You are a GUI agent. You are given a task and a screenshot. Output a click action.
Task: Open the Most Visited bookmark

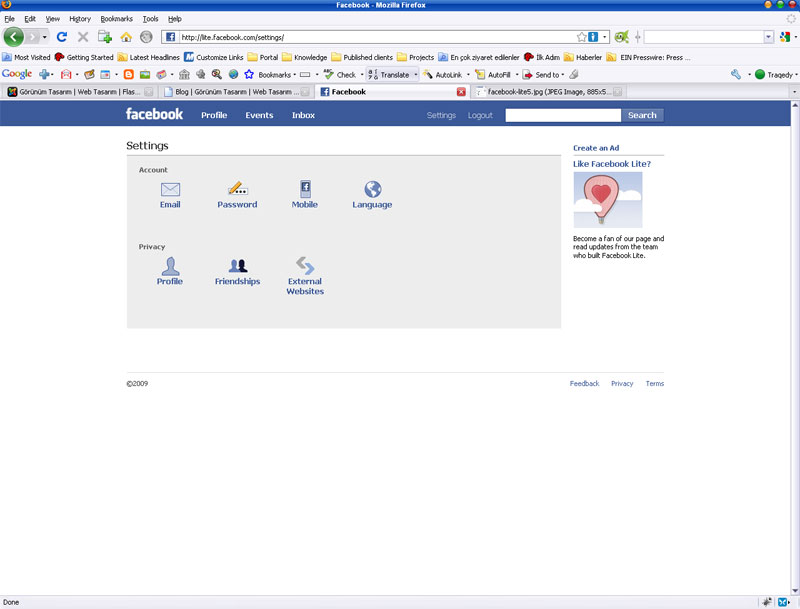pos(27,57)
